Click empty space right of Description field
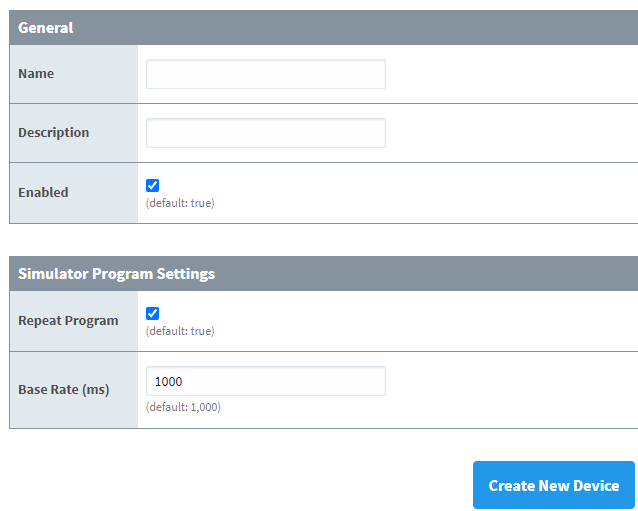638x511 pixels. click(x=510, y=133)
